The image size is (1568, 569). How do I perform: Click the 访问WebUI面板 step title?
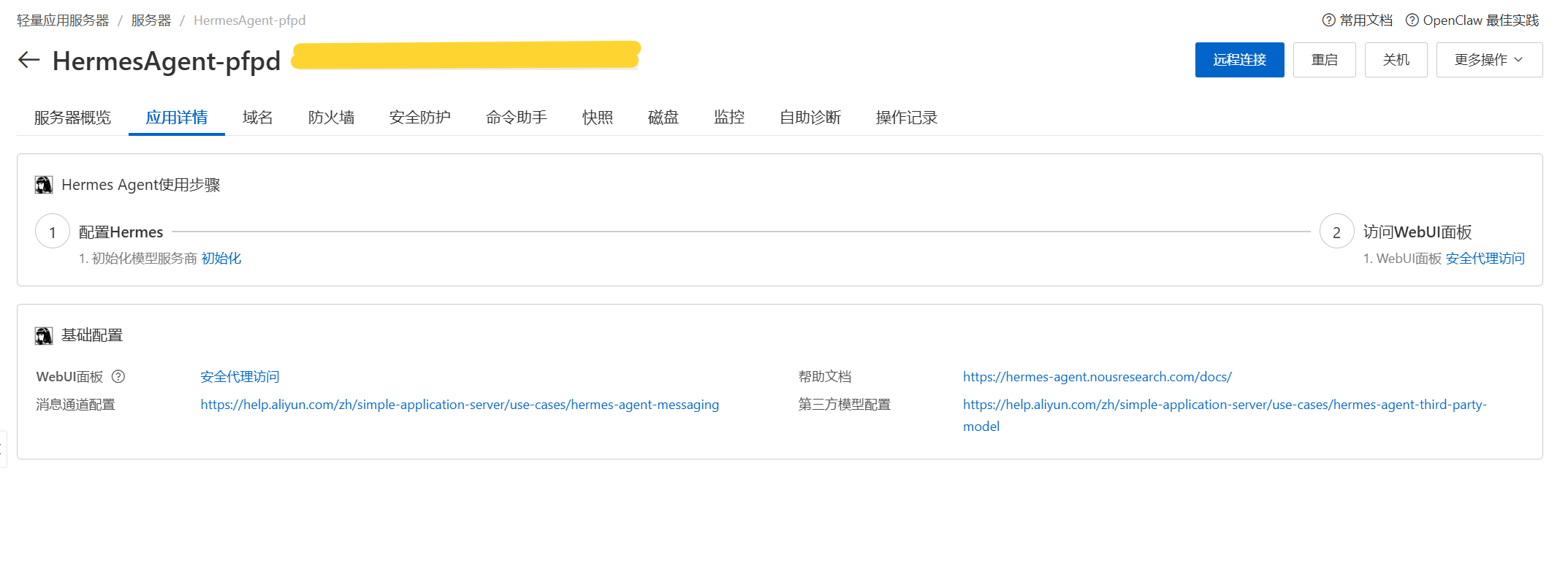tap(1417, 232)
